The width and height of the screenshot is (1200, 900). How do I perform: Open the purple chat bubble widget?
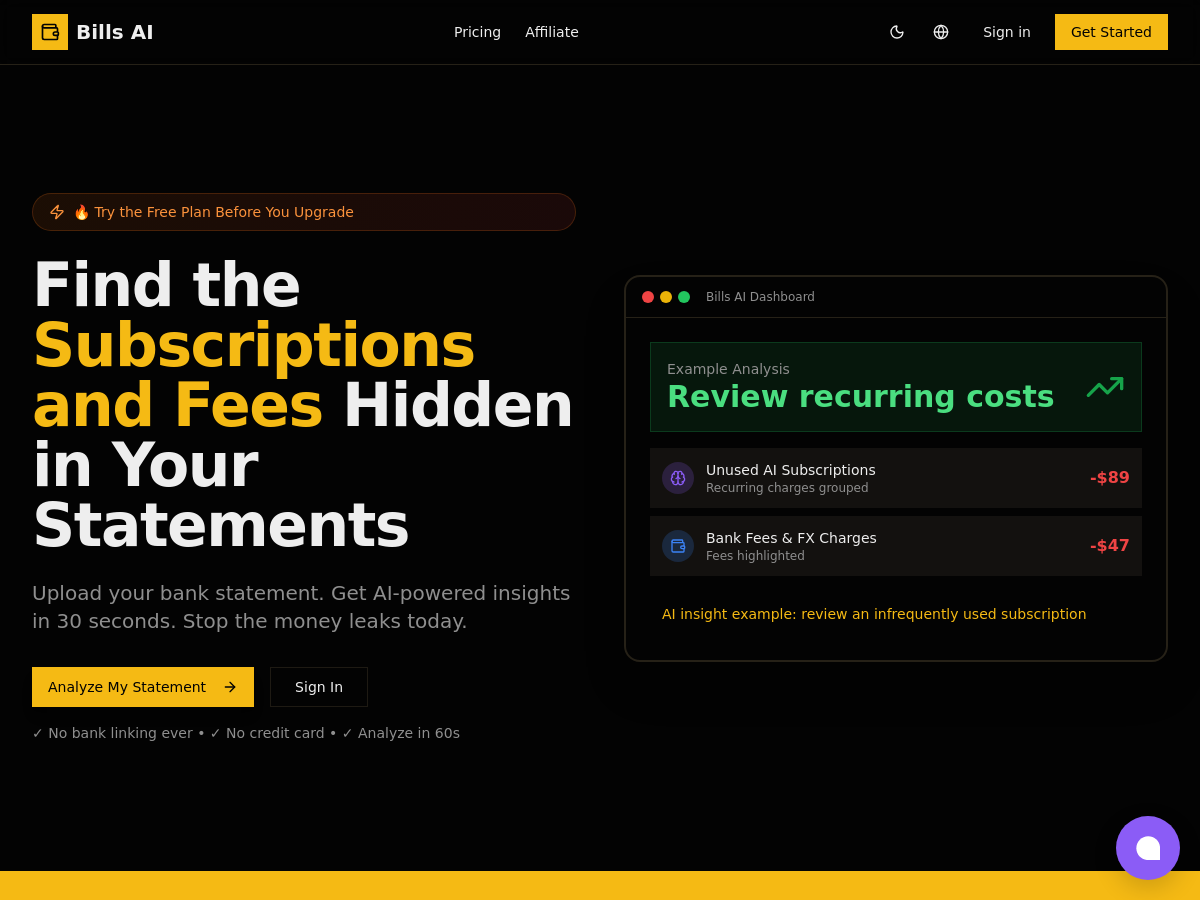tap(1148, 848)
